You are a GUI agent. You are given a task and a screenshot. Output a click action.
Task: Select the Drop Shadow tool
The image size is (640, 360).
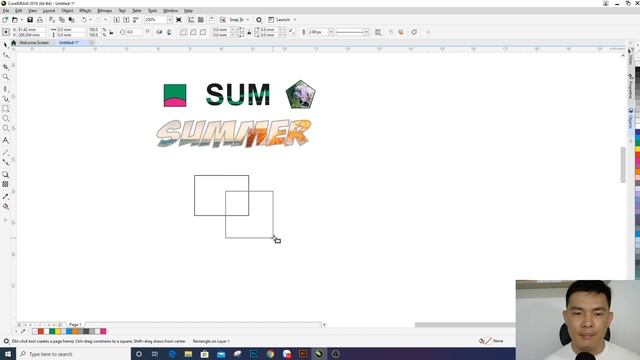point(6,174)
